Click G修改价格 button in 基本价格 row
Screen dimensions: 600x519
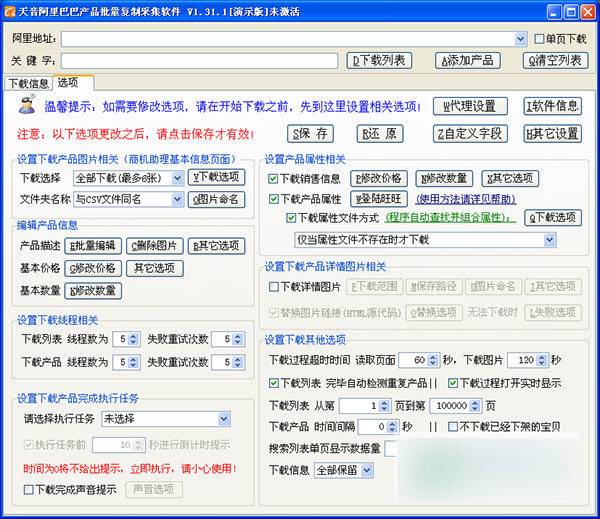click(x=93, y=268)
